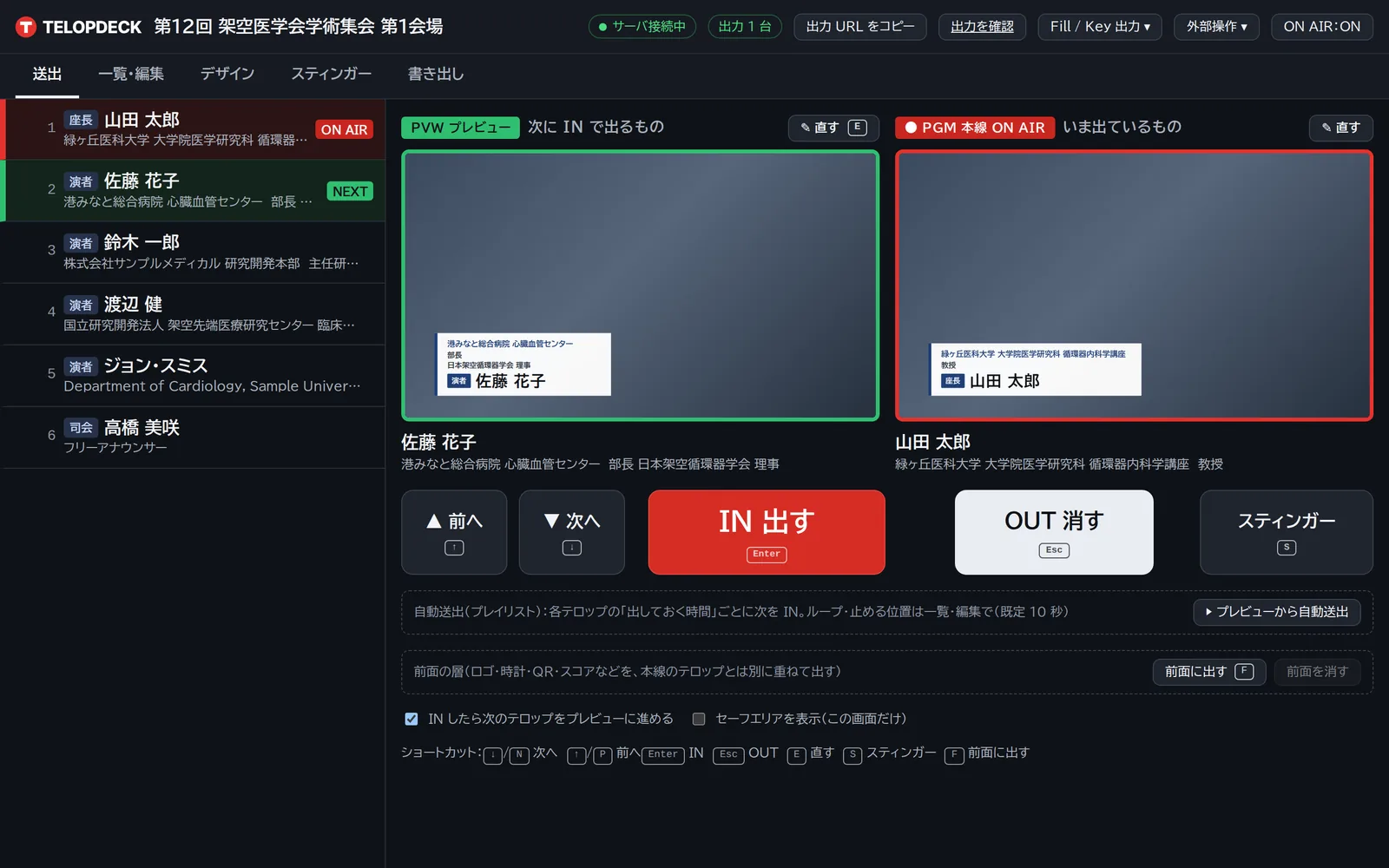Open the デザイン tab
1389x868 pixels.
tap(227, 75)
